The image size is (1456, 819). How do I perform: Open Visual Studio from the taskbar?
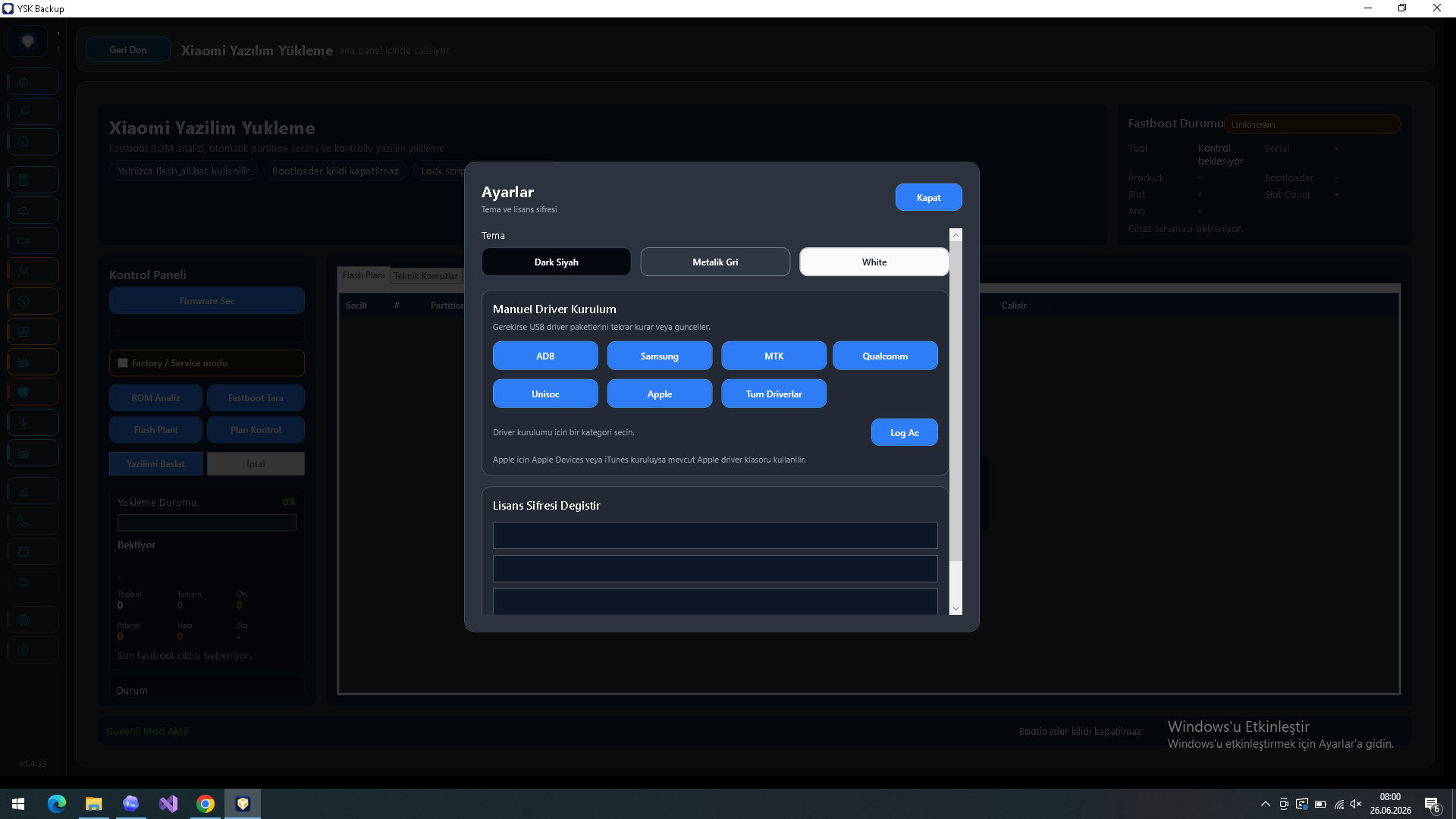point(168,804)
